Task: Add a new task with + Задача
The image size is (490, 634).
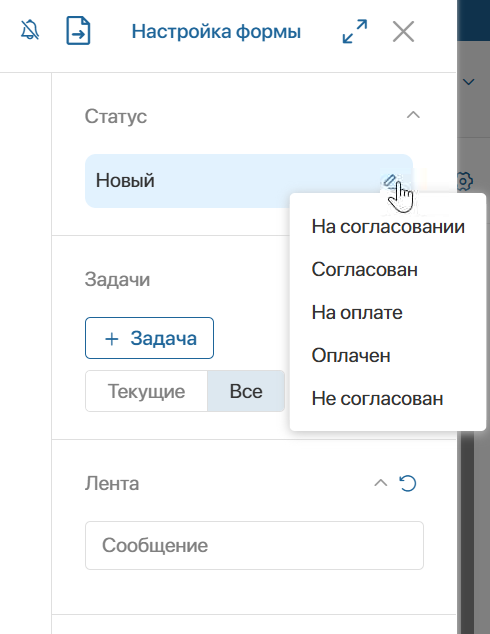Action: point(149,338)
